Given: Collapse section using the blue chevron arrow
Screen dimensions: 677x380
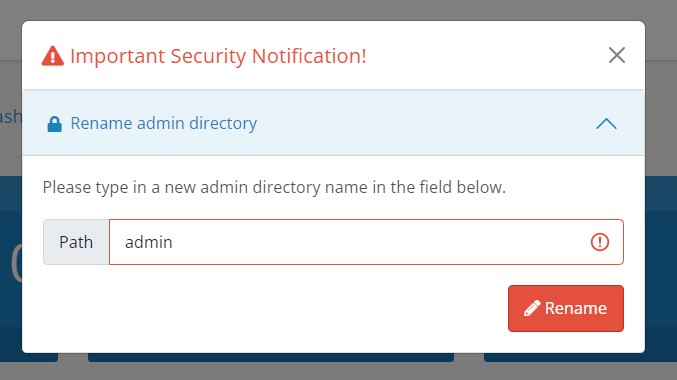Looking at the screenshot, I should coord(606,124).
